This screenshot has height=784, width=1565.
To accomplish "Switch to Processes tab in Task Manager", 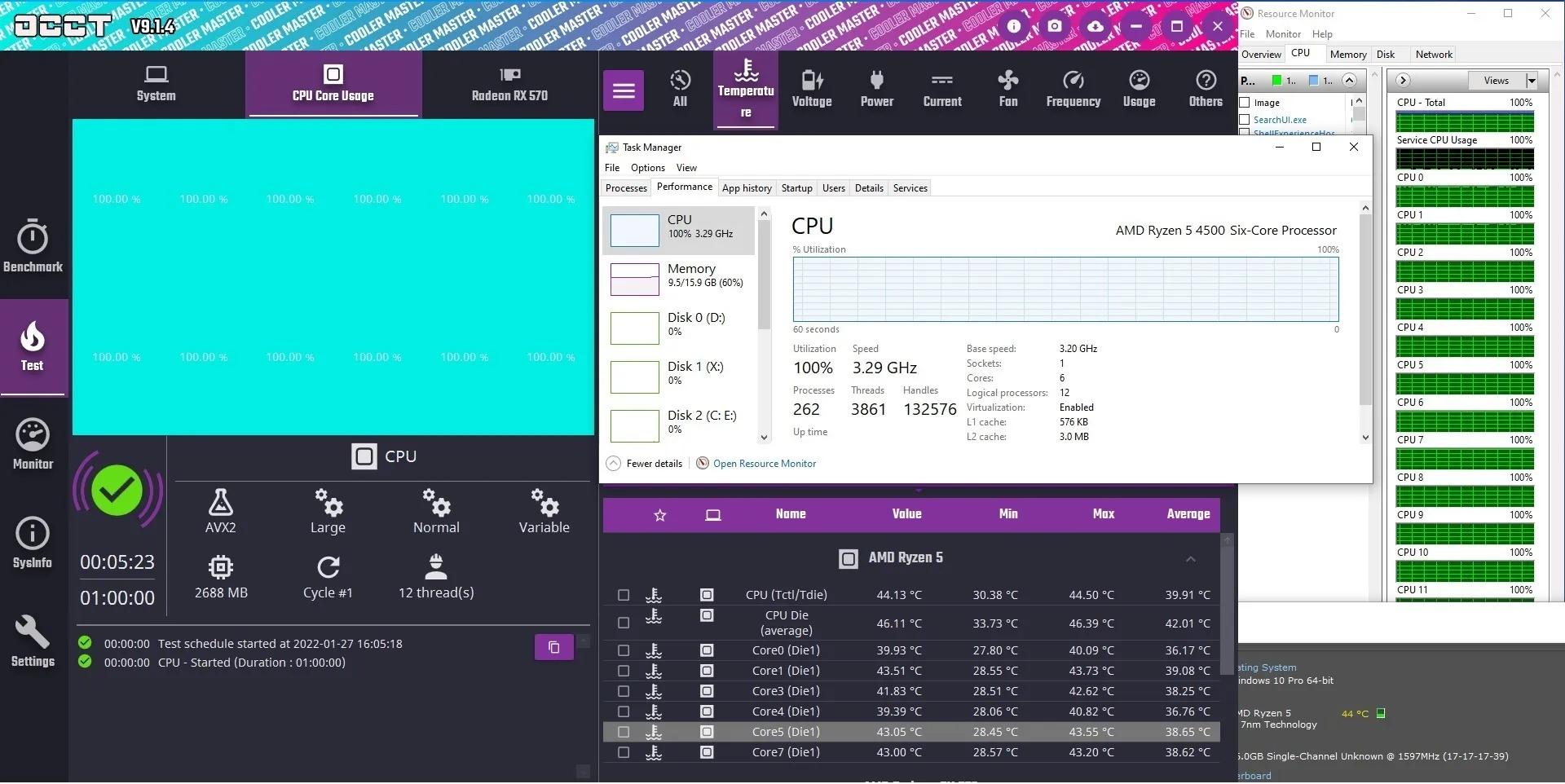I will [x=626, y=188].
